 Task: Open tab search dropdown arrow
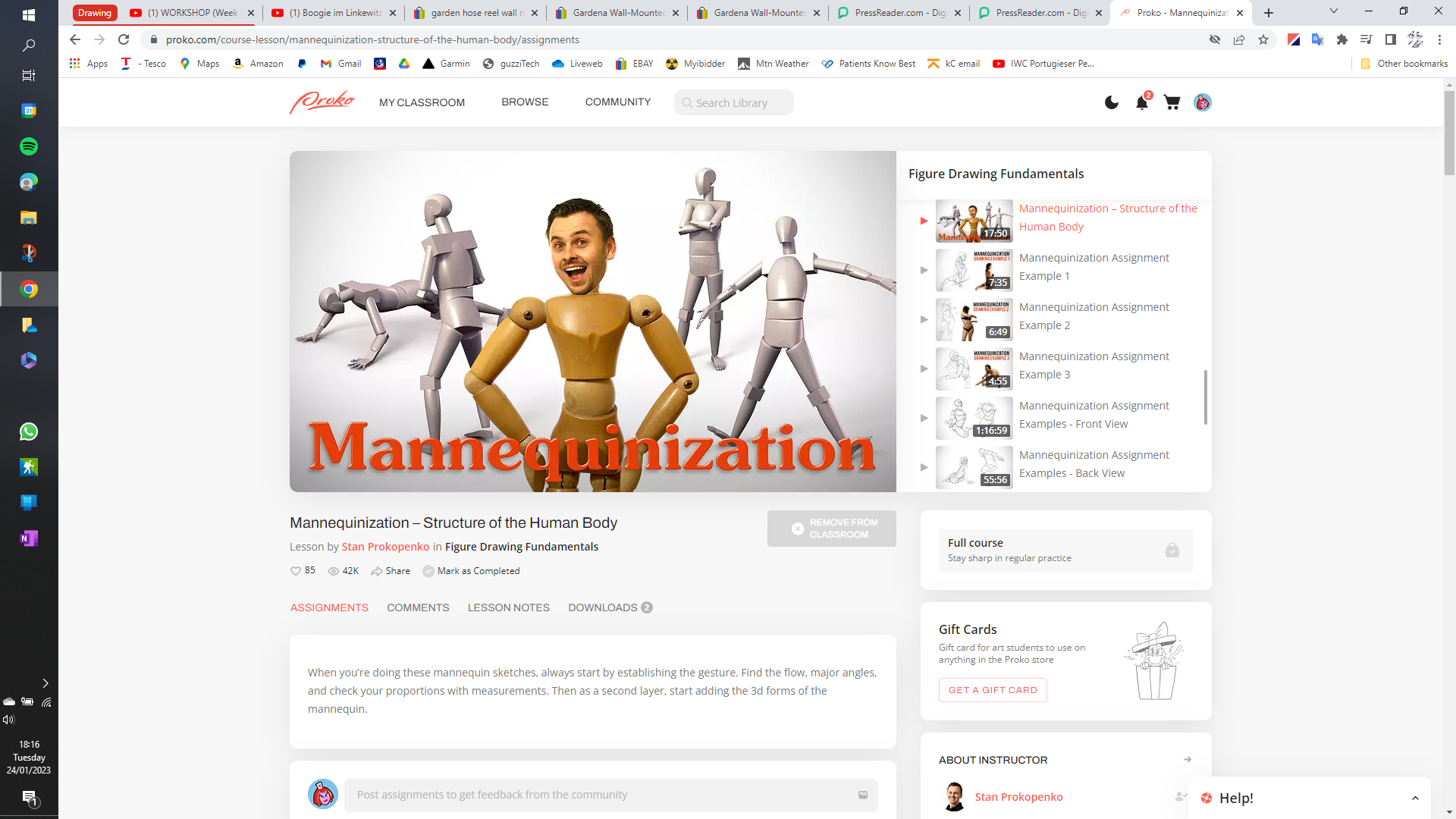[1334, 11]
